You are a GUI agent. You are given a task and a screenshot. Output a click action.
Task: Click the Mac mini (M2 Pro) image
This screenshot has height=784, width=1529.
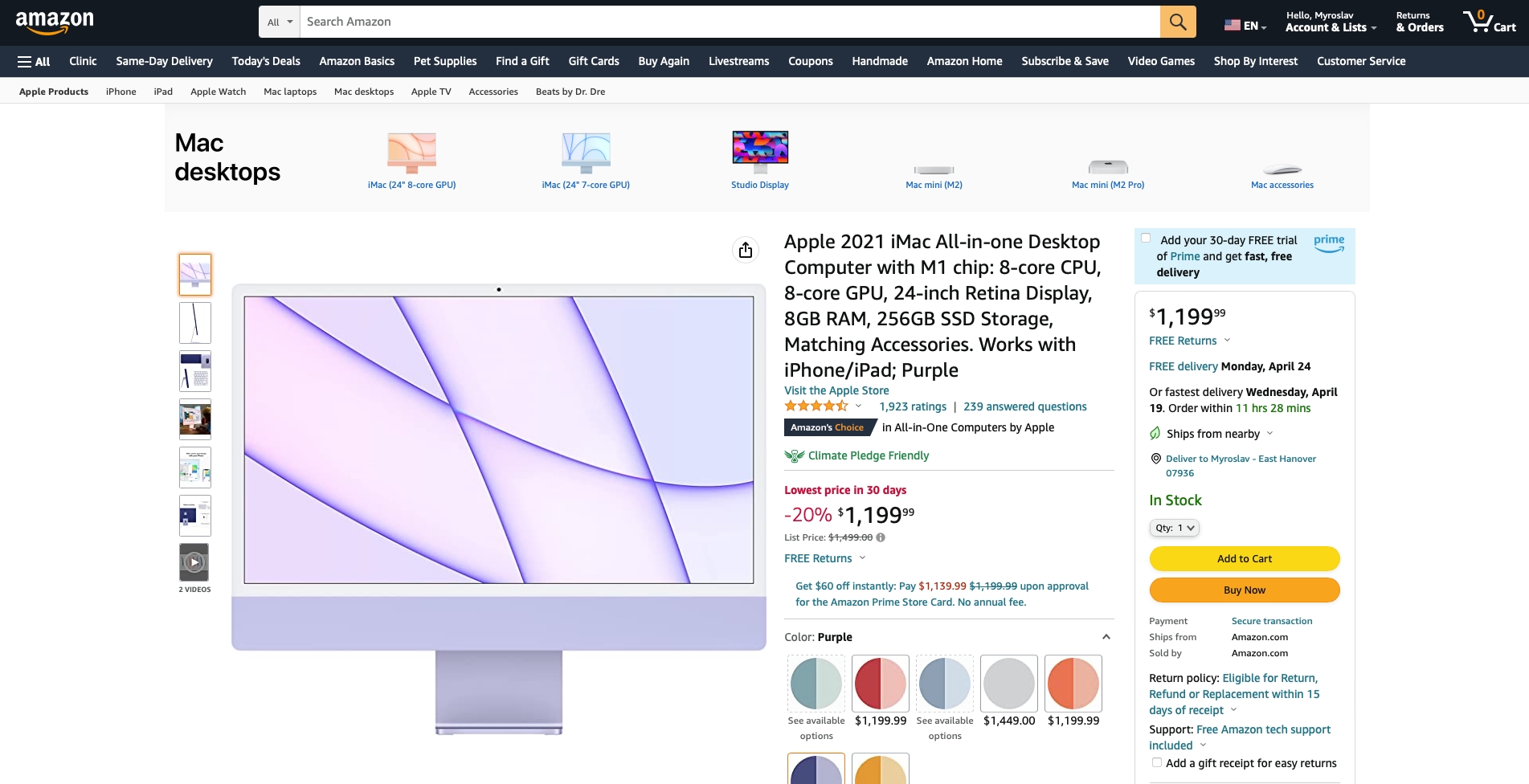(1108, 167)
